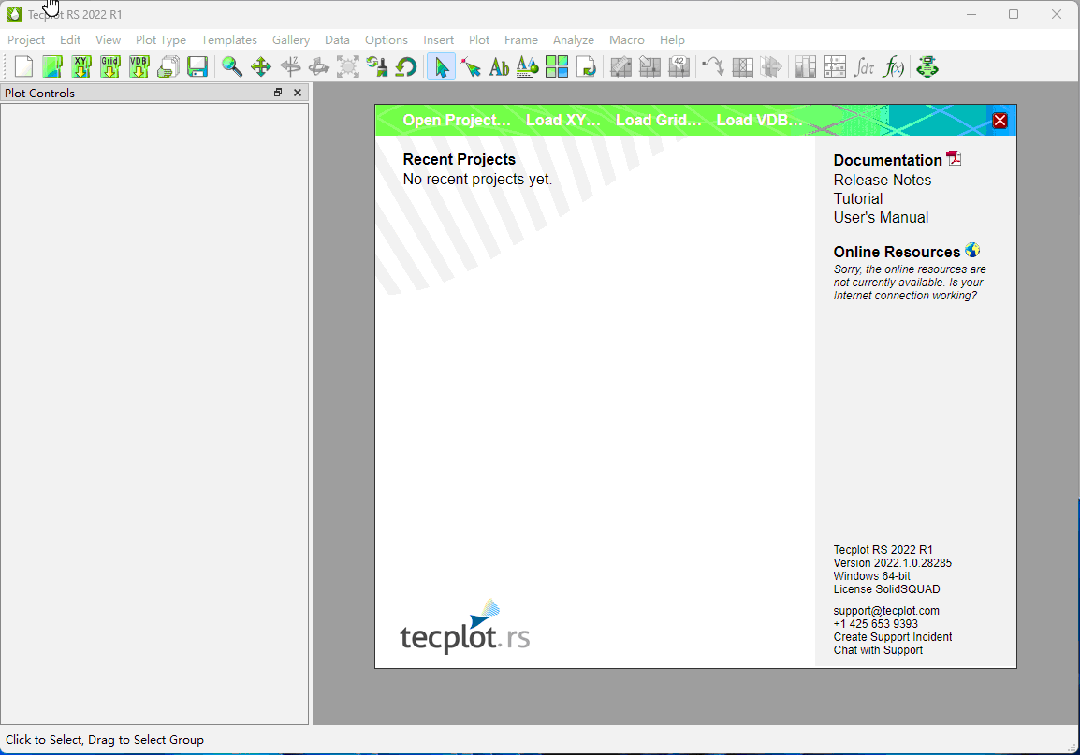This screenshot has height=755, width=1080.
Task: Open the Gallery menu
Action: click(x=291, y=40)
